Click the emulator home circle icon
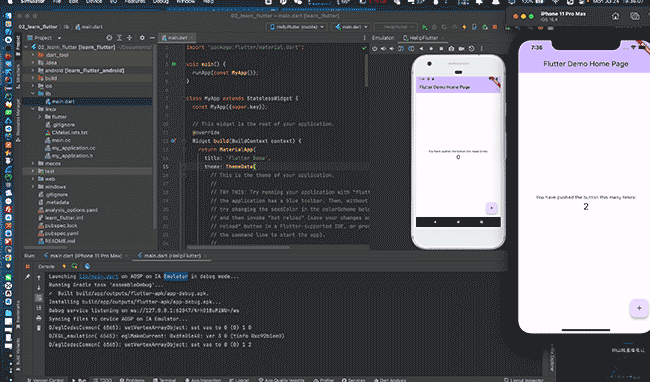The width and height of the screenshot is (650, 382). click(431, 48)
